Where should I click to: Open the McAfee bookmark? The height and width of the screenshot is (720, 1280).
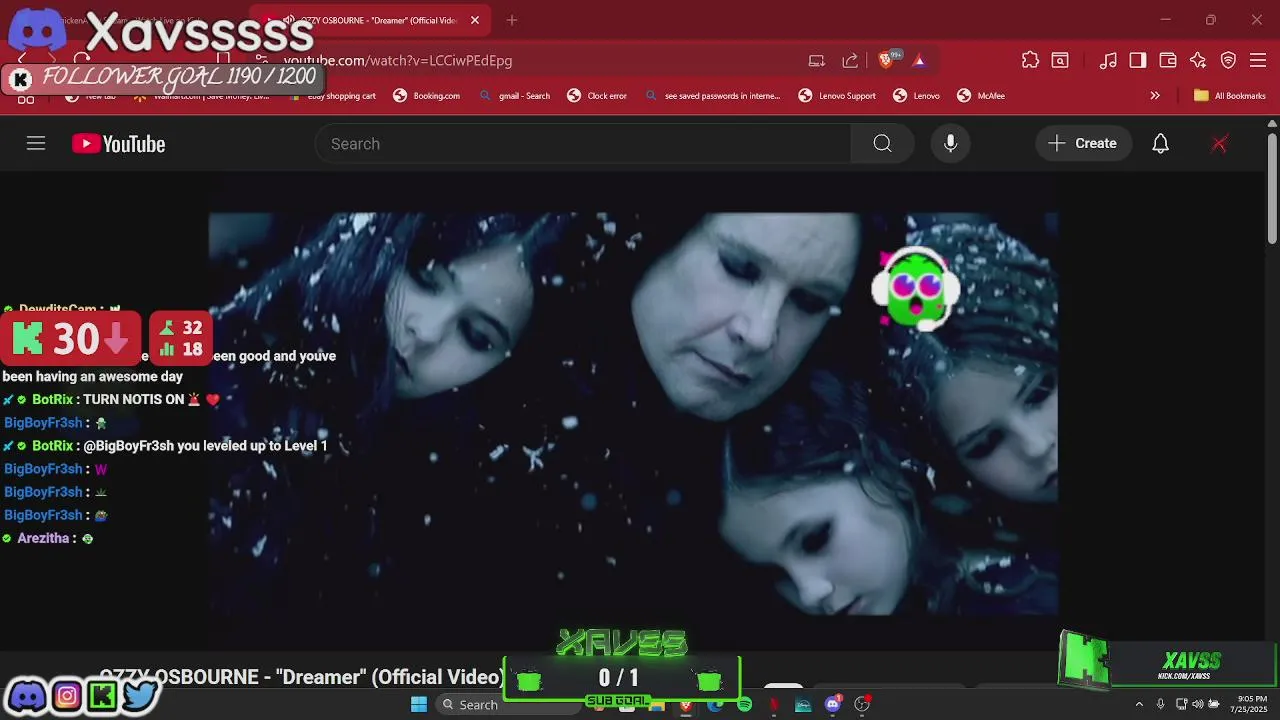[981, 96]
